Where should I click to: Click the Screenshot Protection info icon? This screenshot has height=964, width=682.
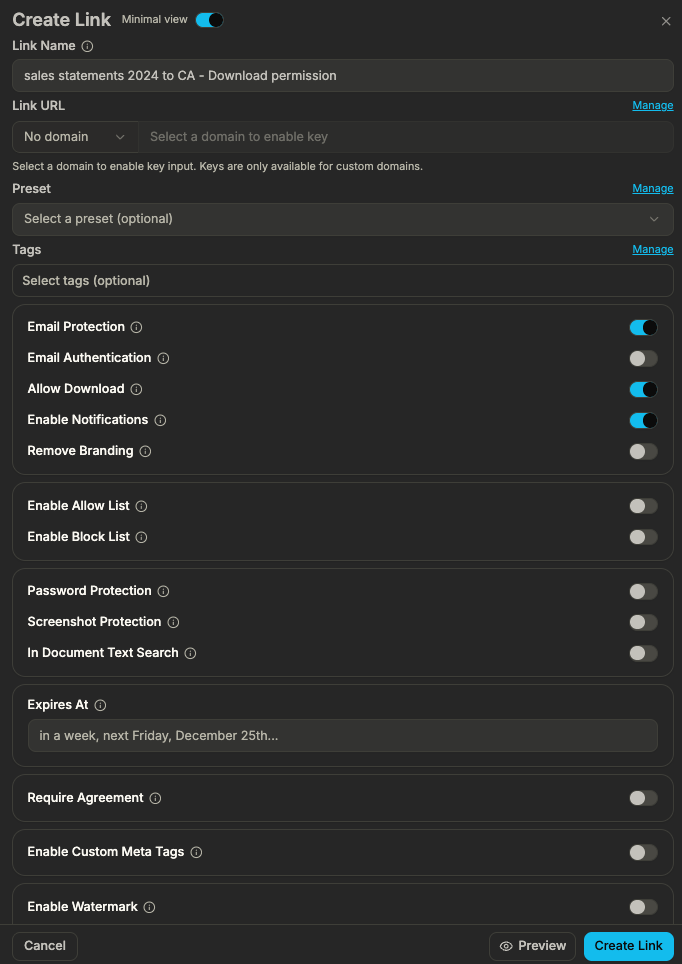[x=174, y=622]
